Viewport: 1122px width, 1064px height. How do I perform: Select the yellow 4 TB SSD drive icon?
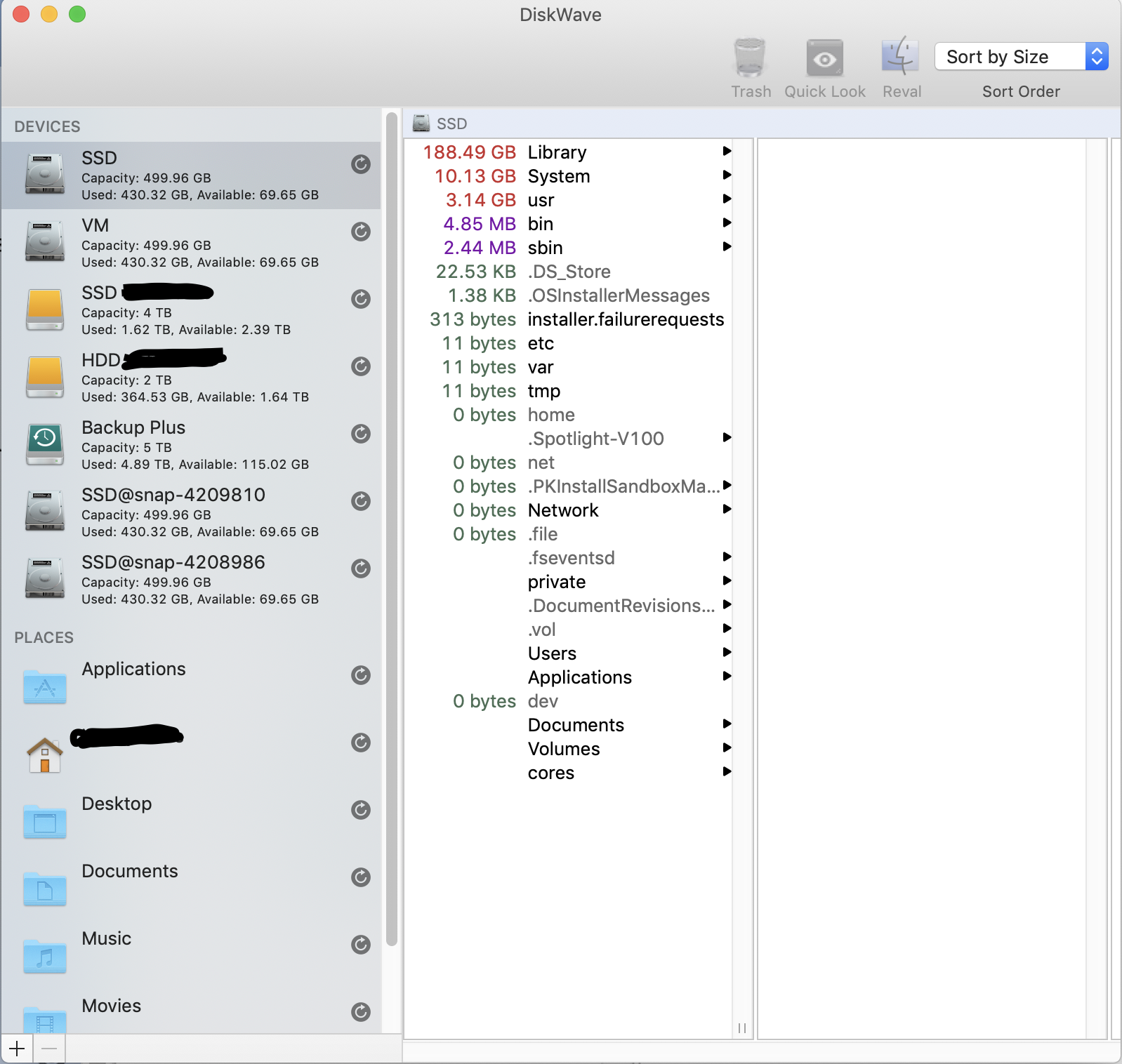pos(45,309)
